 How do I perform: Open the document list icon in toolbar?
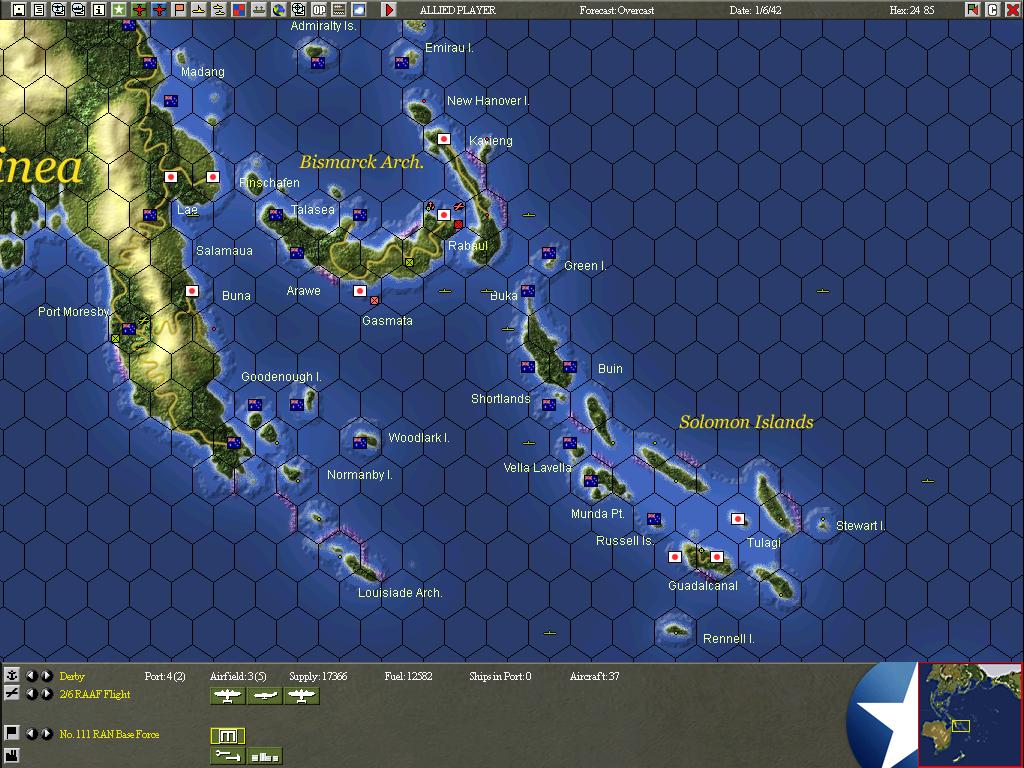[39, 10]
